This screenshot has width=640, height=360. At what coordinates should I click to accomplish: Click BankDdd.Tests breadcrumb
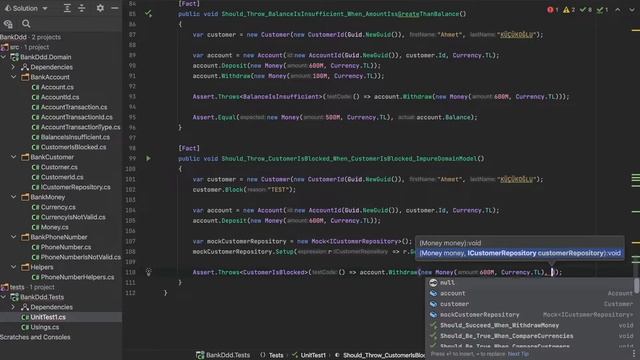[223, 355]
